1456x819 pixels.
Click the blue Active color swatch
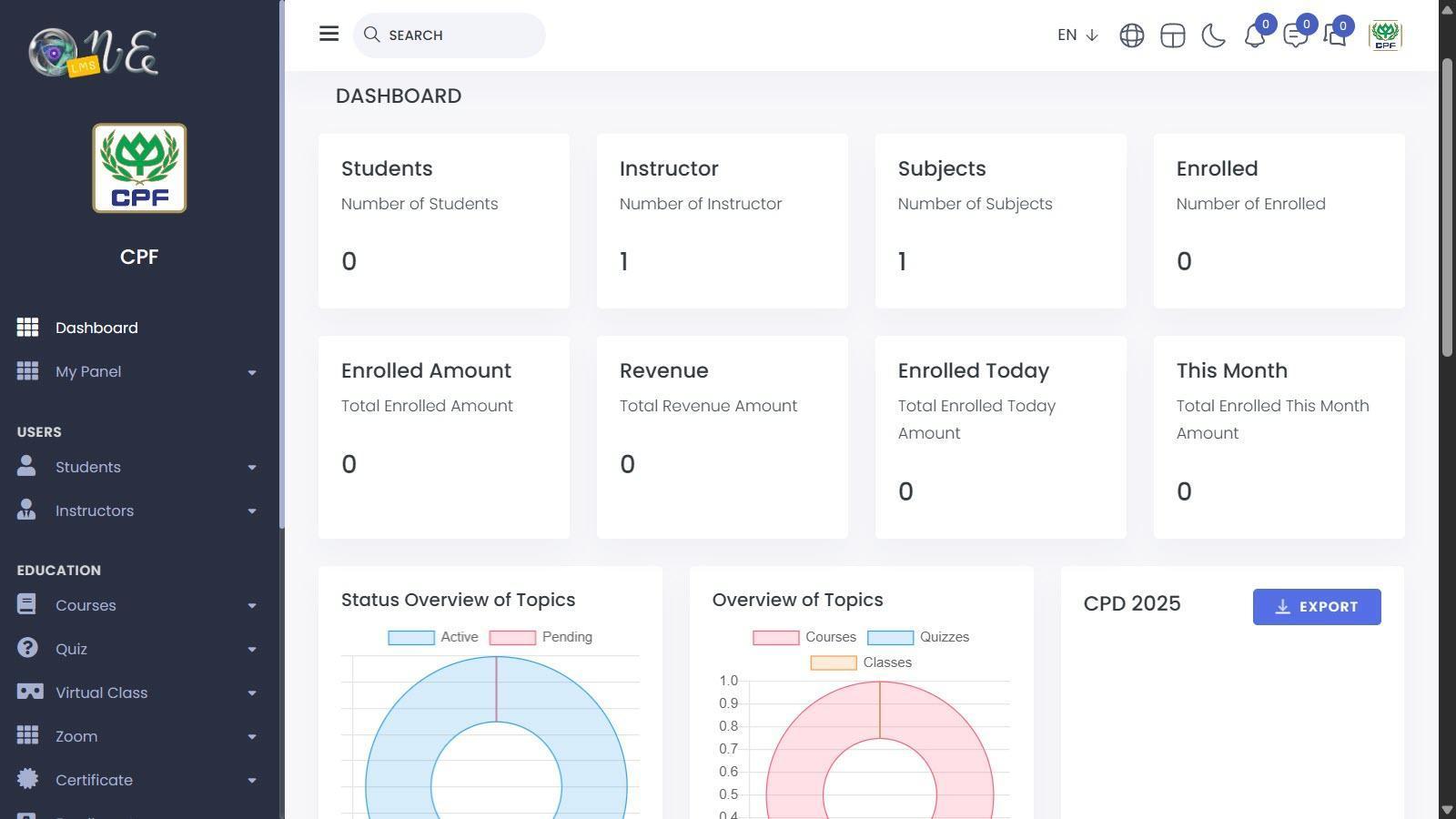click(x=410, y=638)
